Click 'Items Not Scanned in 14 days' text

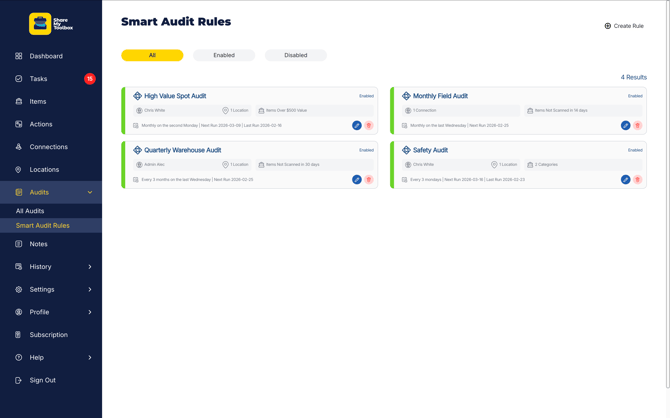coord(561,110)
